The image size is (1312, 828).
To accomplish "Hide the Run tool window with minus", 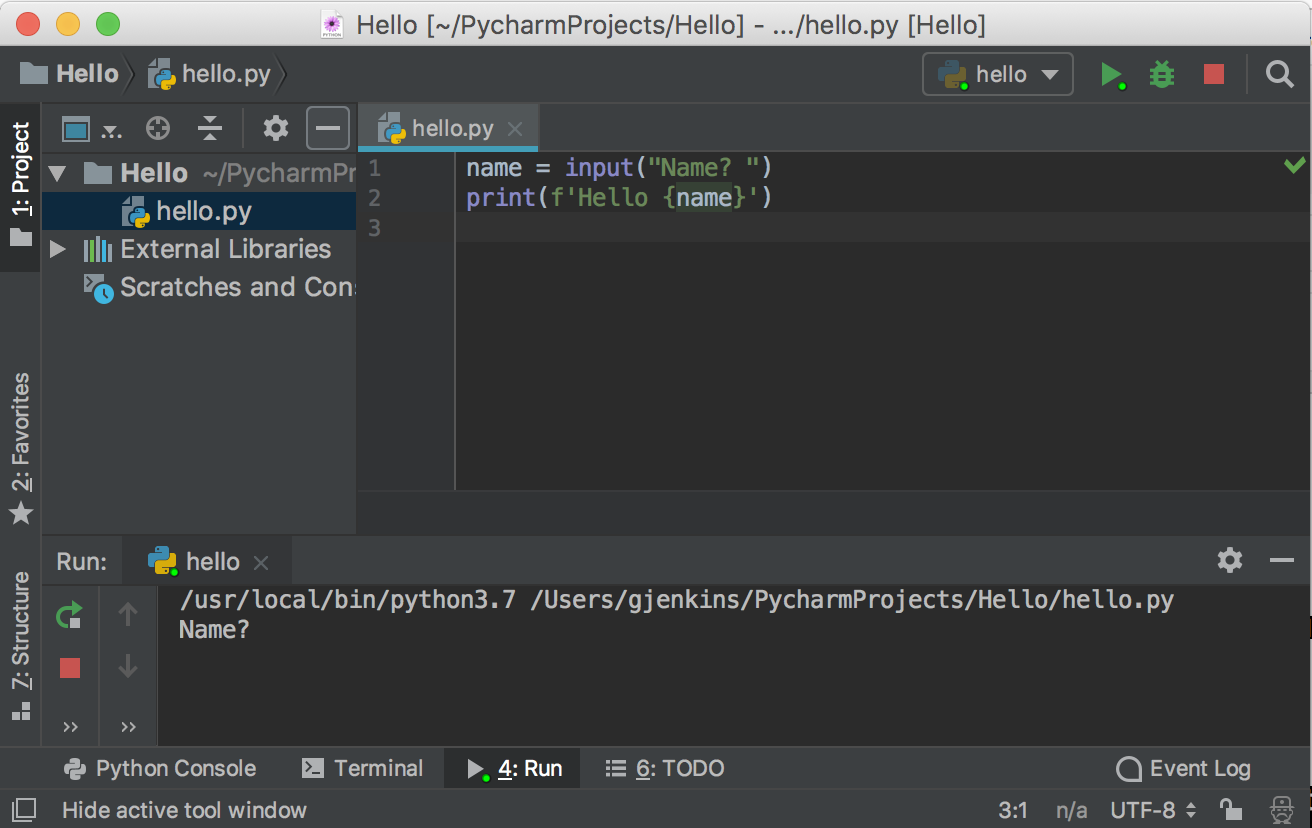I will point(1282,560).
